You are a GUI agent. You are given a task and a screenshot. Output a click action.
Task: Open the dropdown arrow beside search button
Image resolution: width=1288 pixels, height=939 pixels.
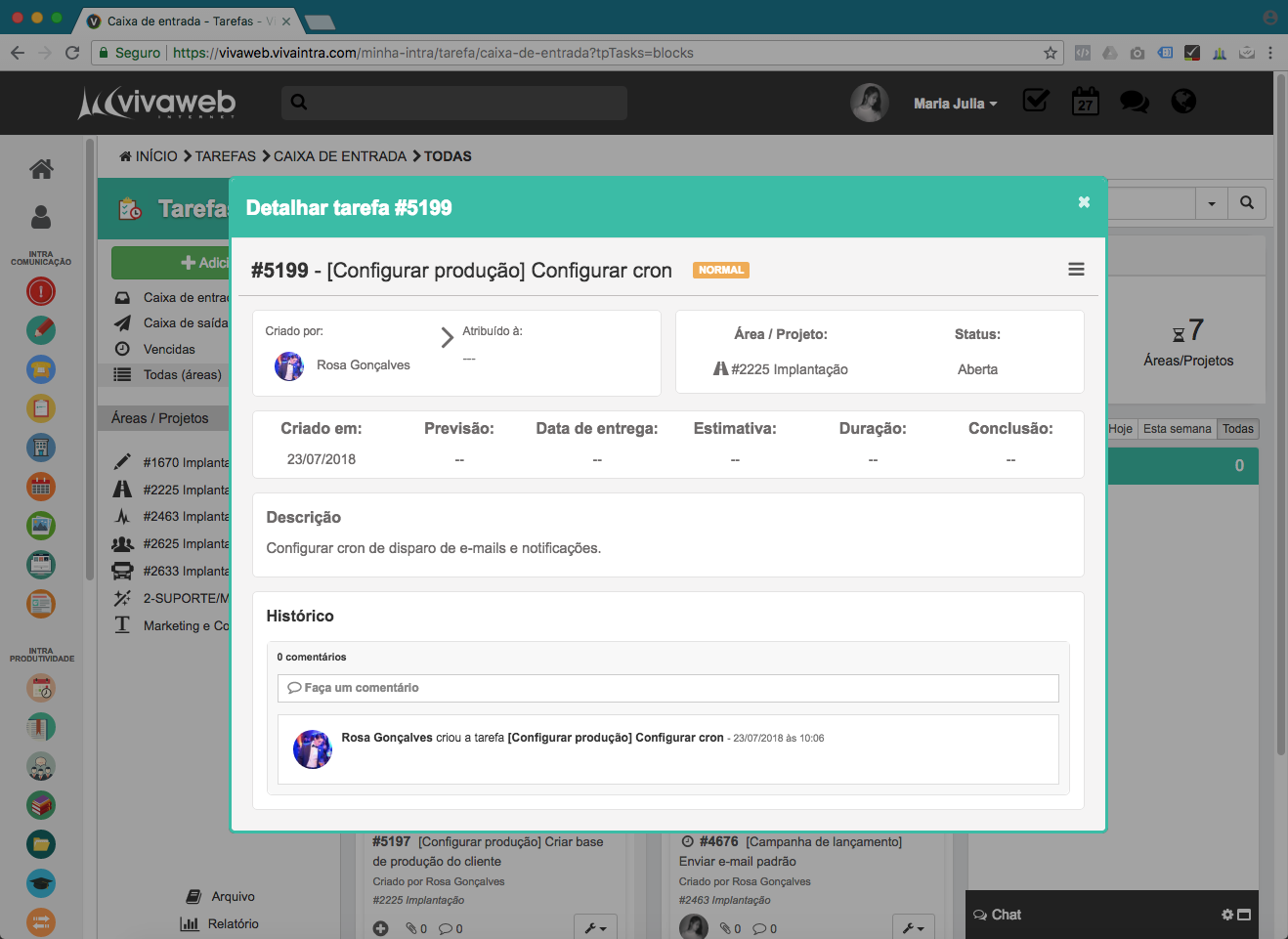tap(1212, 203)
